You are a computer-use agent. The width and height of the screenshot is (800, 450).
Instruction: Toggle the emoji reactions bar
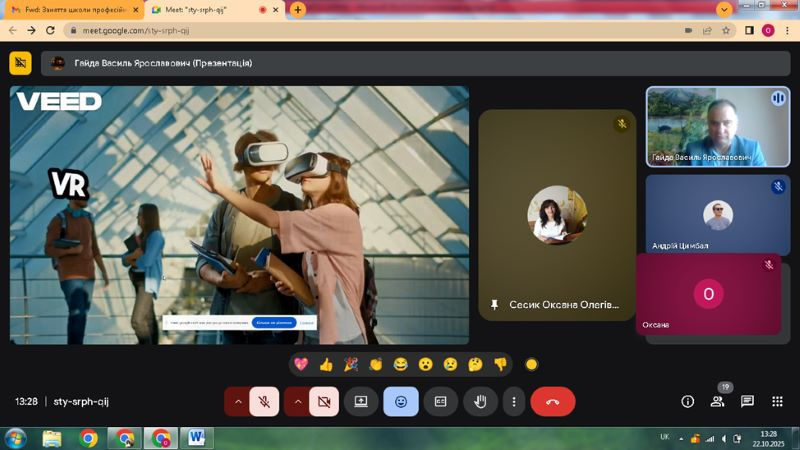click(401, 401)
